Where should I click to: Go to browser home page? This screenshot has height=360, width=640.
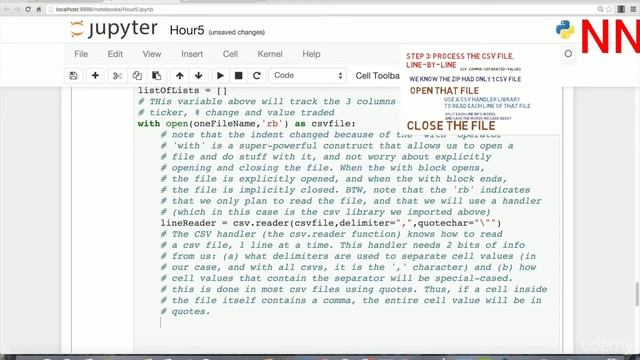[39, 9]
